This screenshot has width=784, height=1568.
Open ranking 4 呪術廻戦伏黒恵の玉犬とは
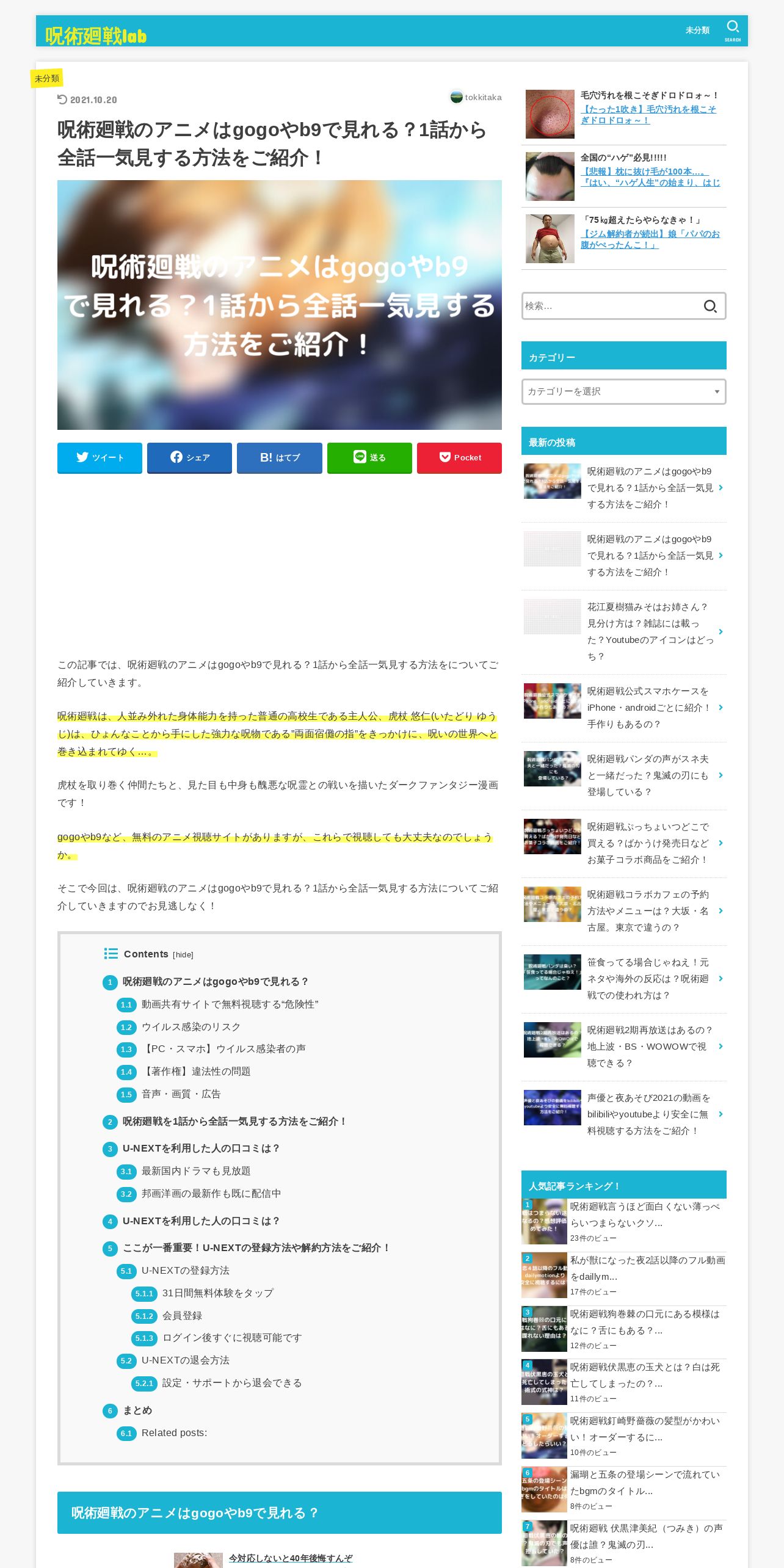[645, 1375]
